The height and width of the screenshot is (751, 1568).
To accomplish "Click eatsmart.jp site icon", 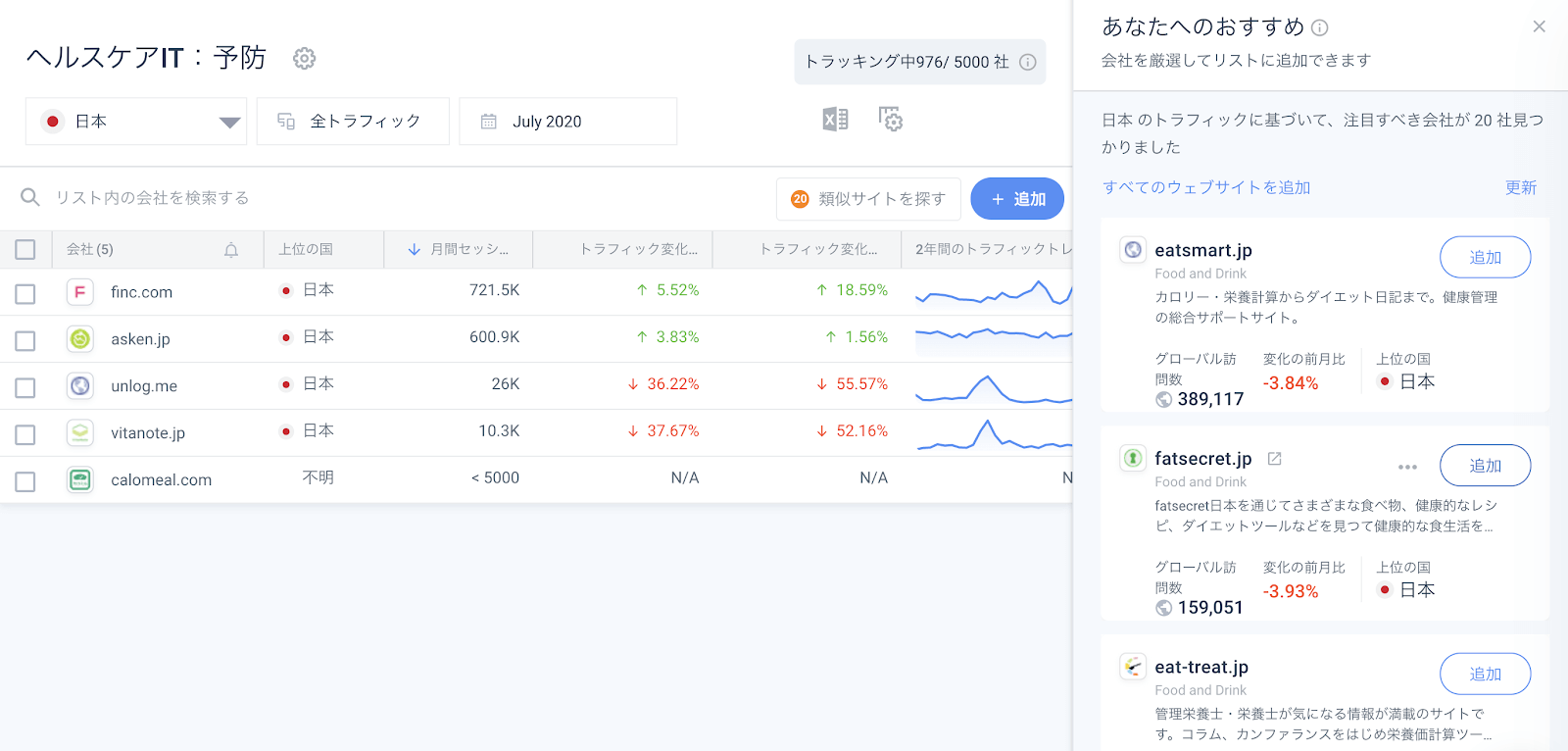I will [x=1133, y=250].
